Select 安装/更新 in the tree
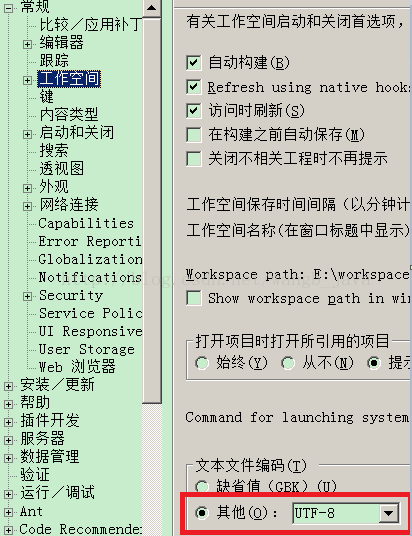 pyautogui.click(x=57, y=385)
